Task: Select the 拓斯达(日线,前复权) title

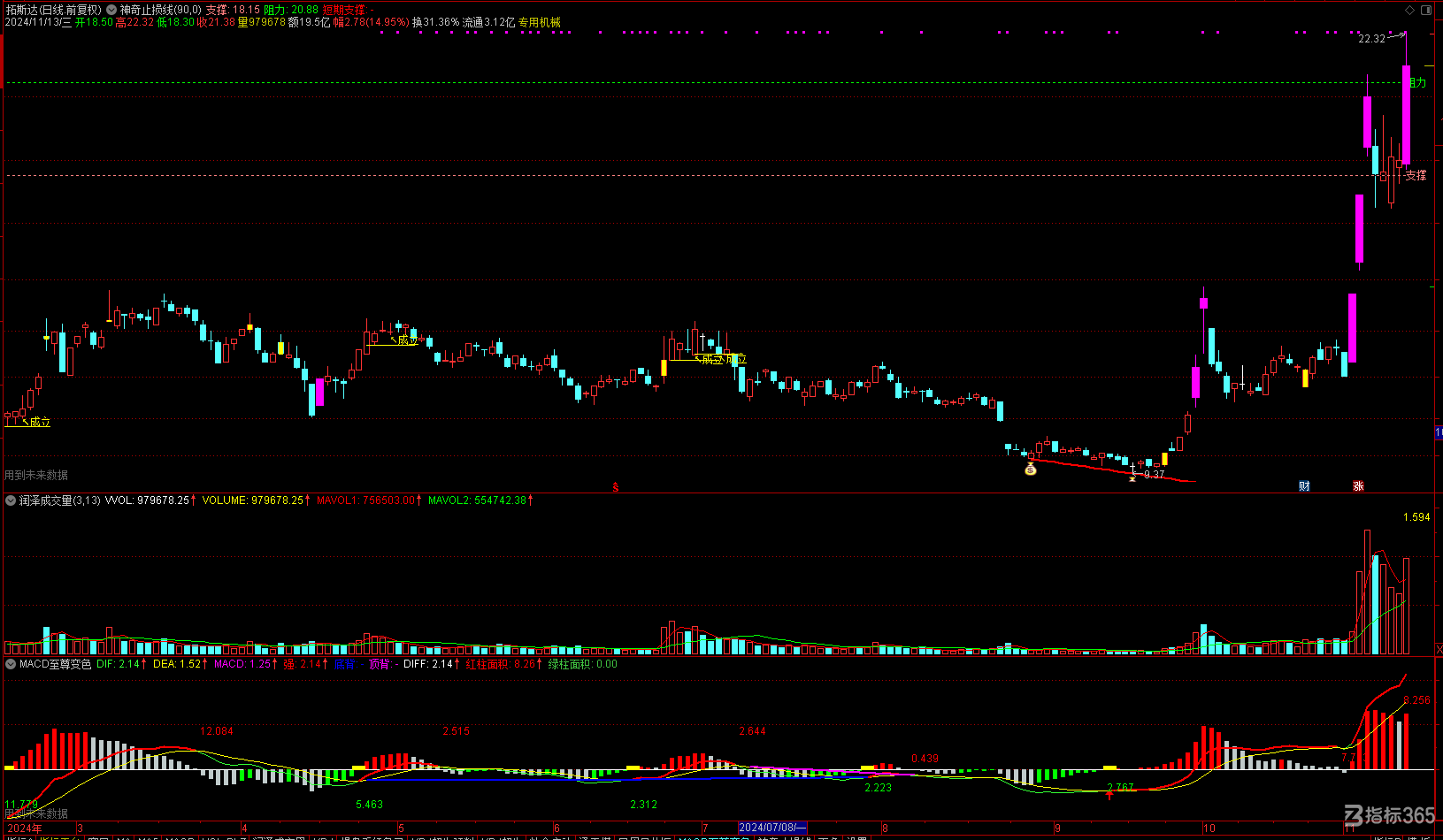Action: tap(53, 10)
